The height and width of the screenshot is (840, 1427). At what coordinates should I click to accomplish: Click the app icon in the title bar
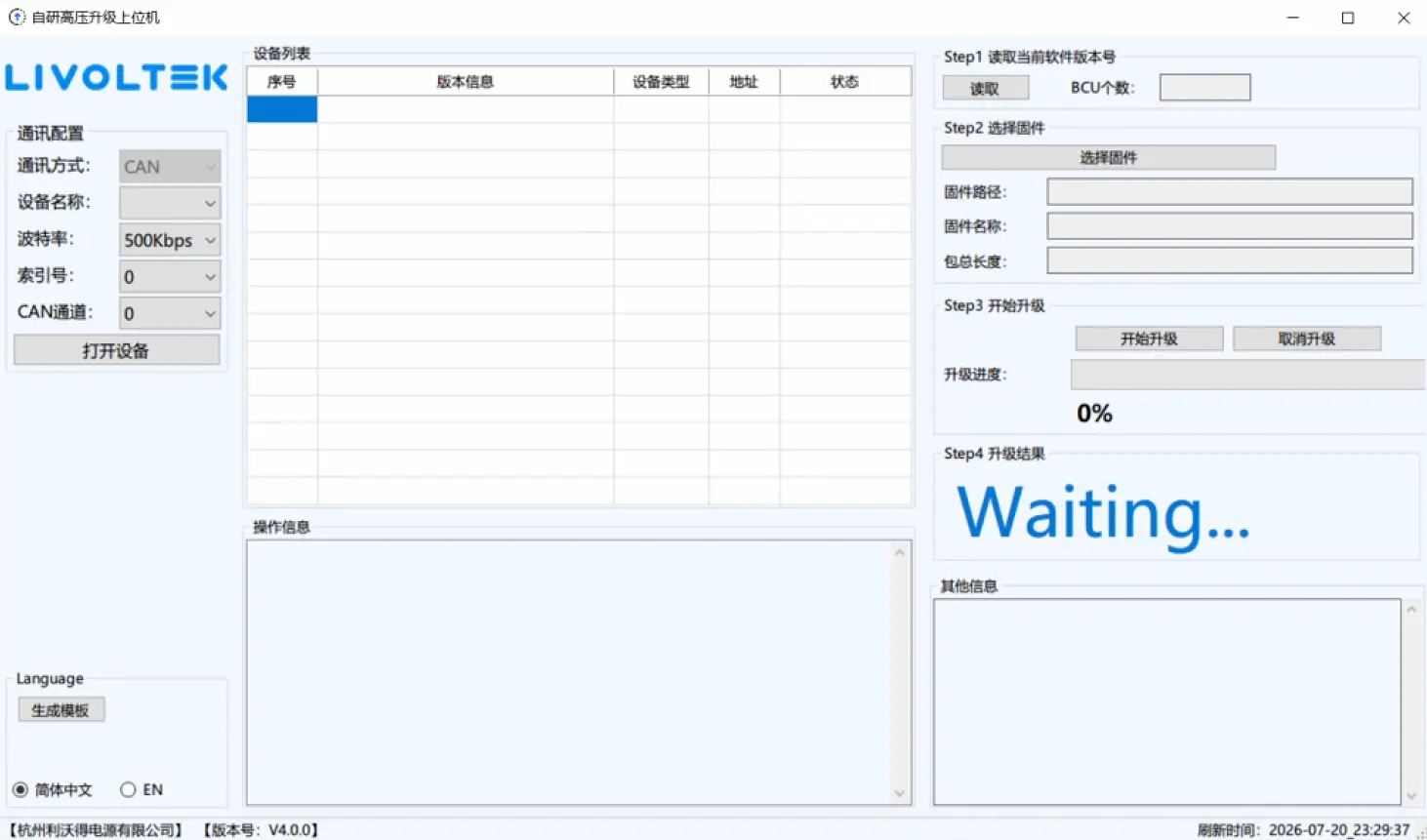tap(17, 18)
